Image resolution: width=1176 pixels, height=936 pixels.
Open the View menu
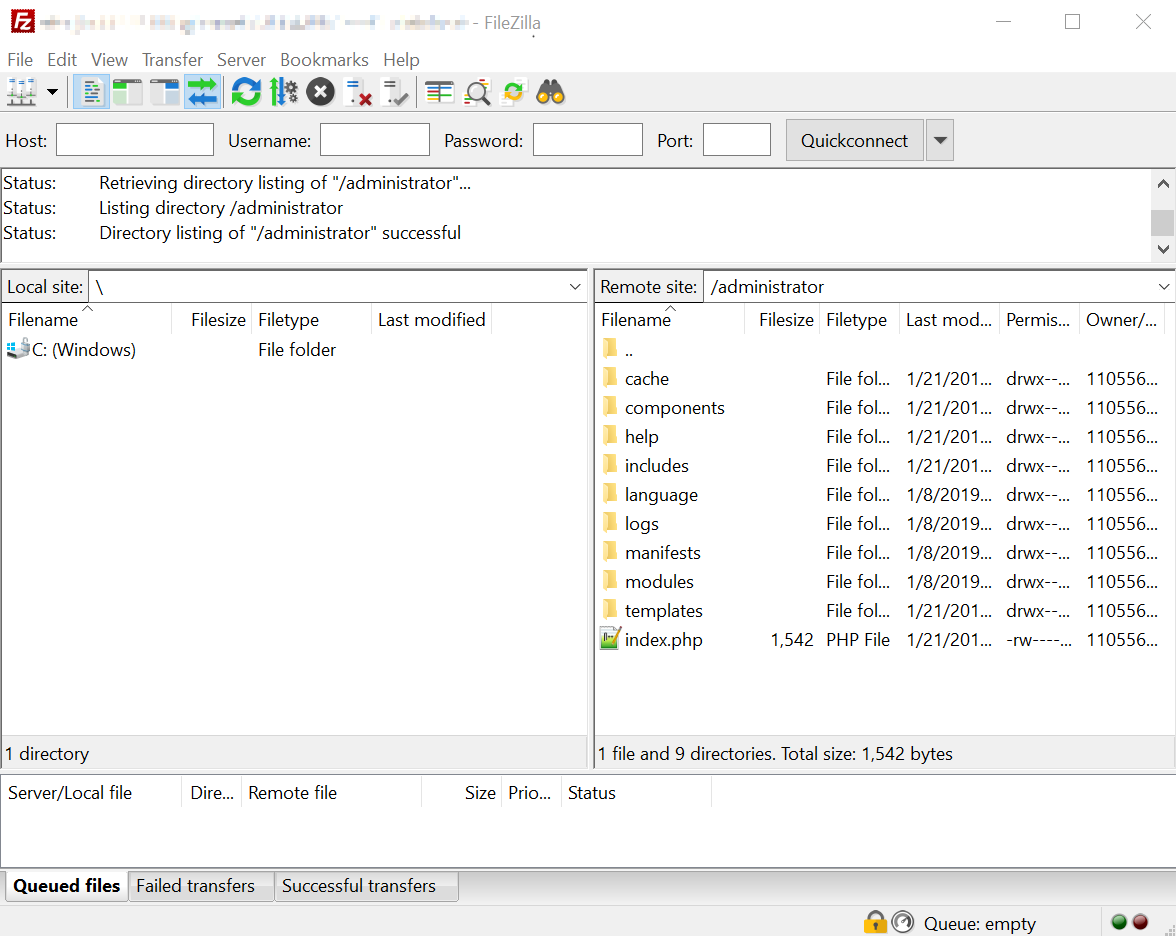[x=110, y=59]
